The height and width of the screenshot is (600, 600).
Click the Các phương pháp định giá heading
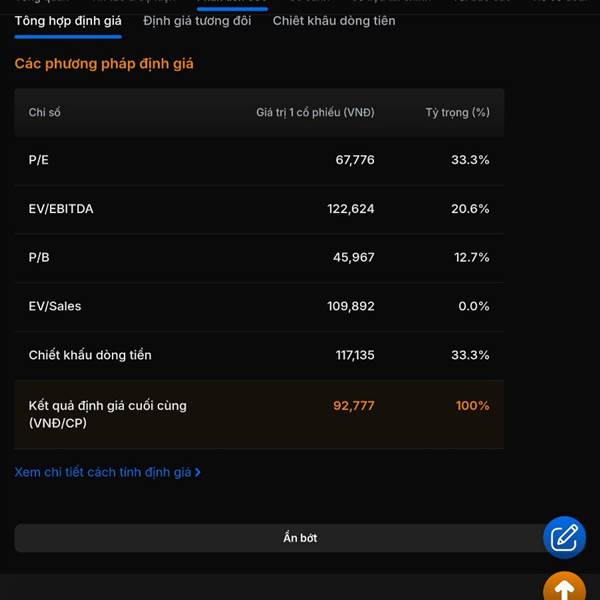coord(104,64)
